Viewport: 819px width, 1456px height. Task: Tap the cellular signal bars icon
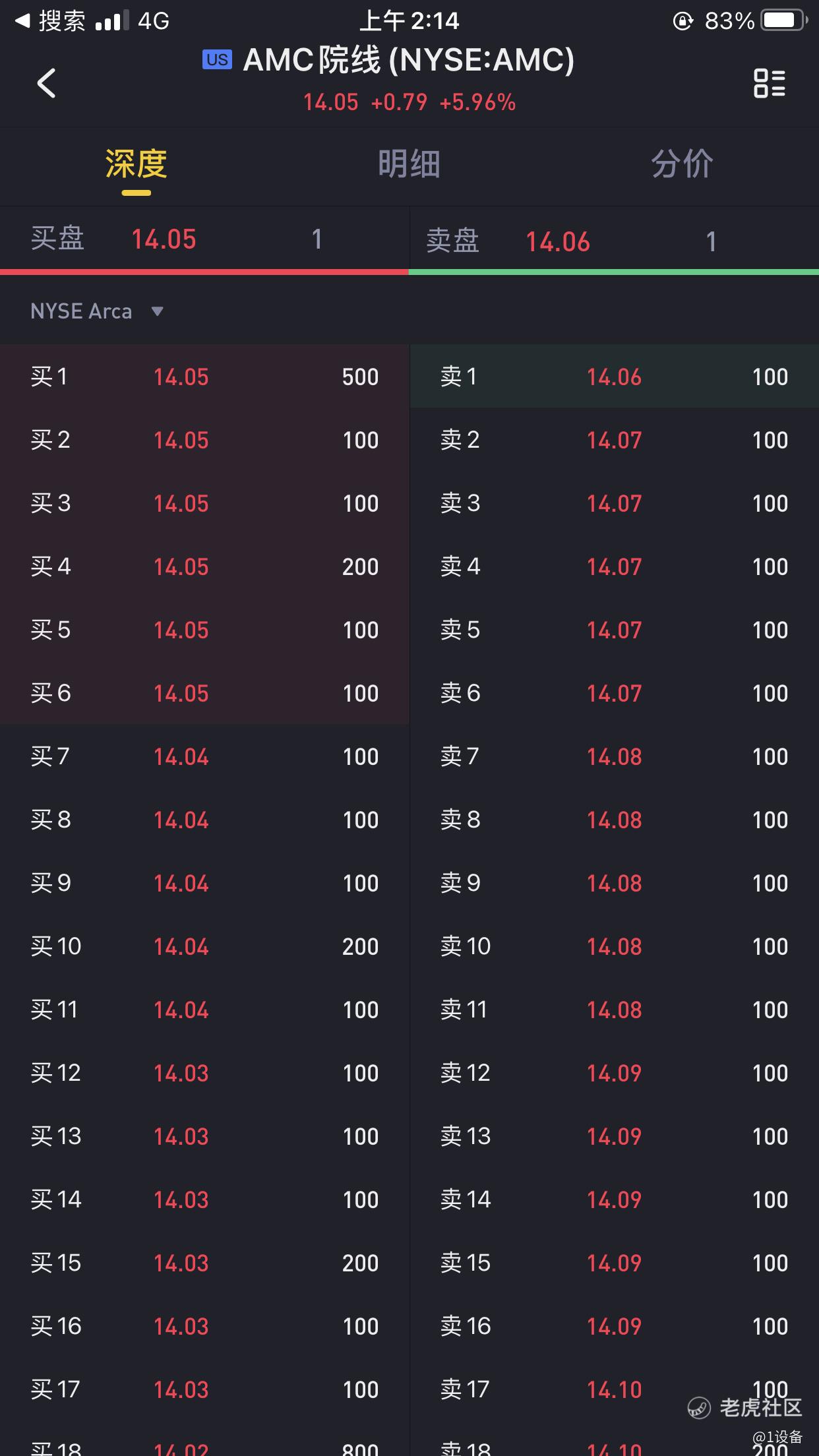[111, 21]
